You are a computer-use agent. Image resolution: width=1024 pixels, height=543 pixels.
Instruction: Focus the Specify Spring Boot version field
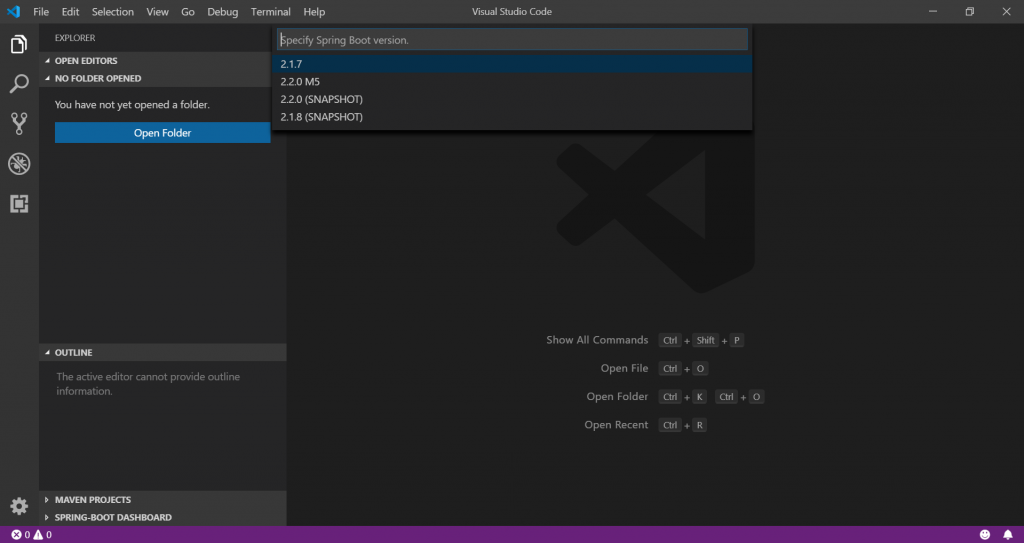(512, 40)
